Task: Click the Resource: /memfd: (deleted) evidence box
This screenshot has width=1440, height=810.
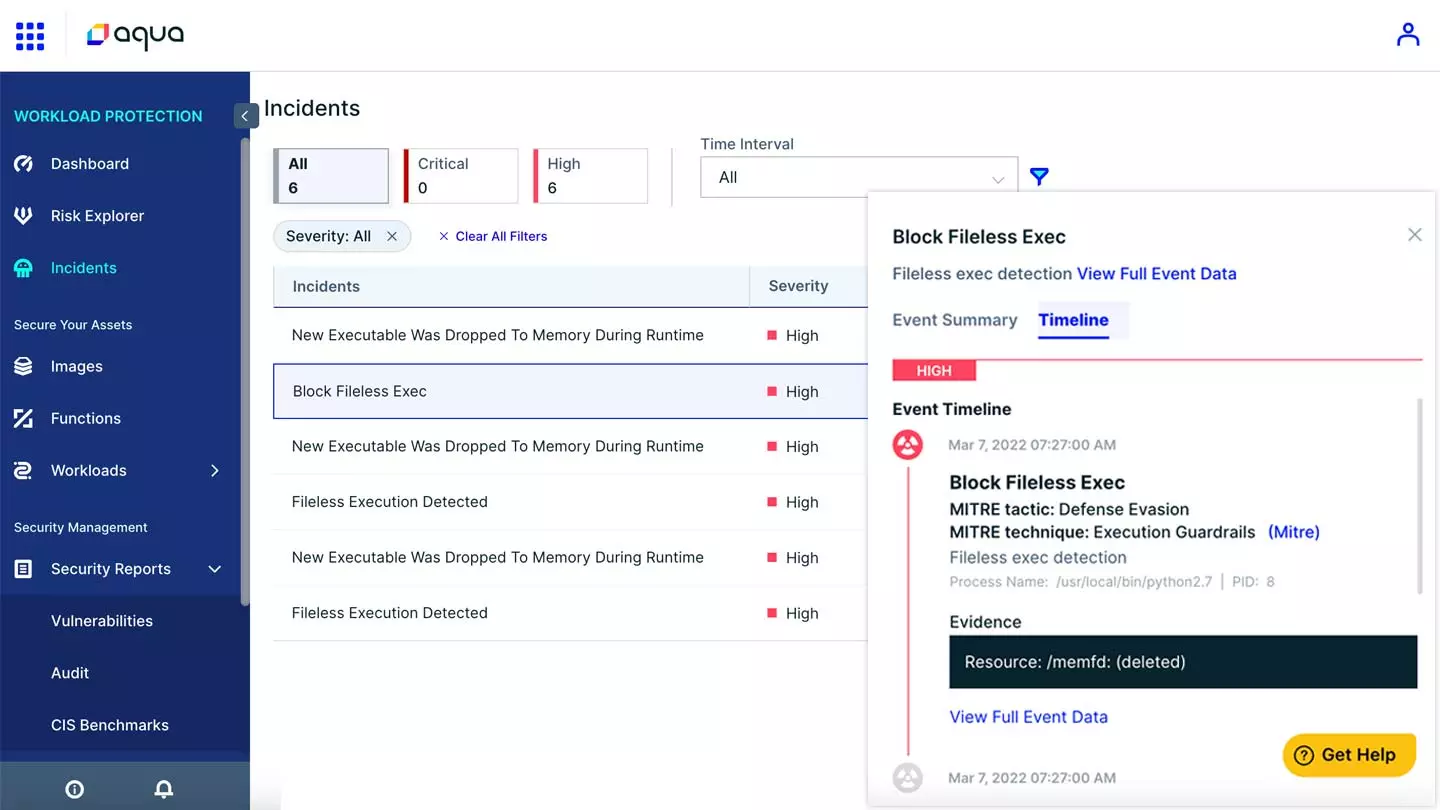Action: [1183, 662]
